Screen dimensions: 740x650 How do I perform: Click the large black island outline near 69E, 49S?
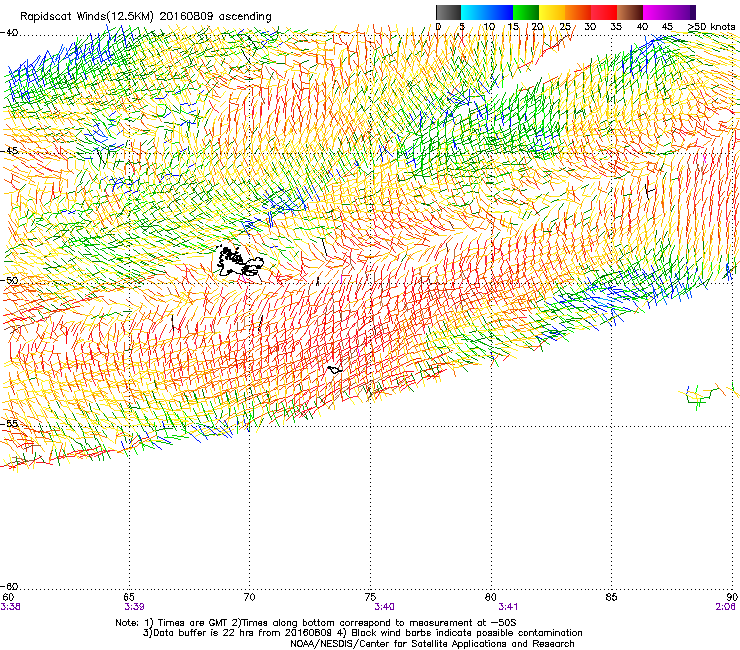point(239,261)
